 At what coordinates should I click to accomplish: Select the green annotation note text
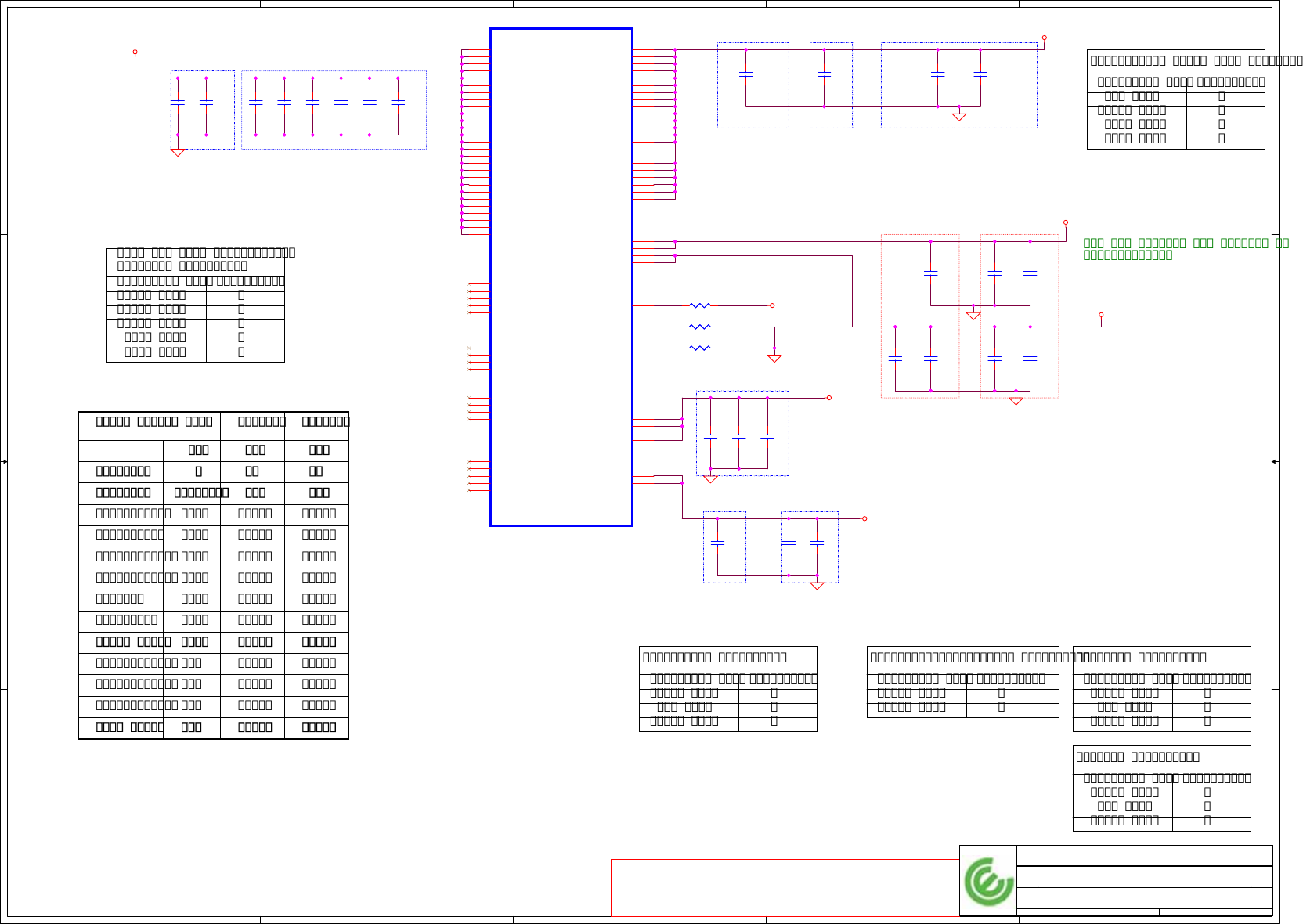click(x=1186, y=248)
